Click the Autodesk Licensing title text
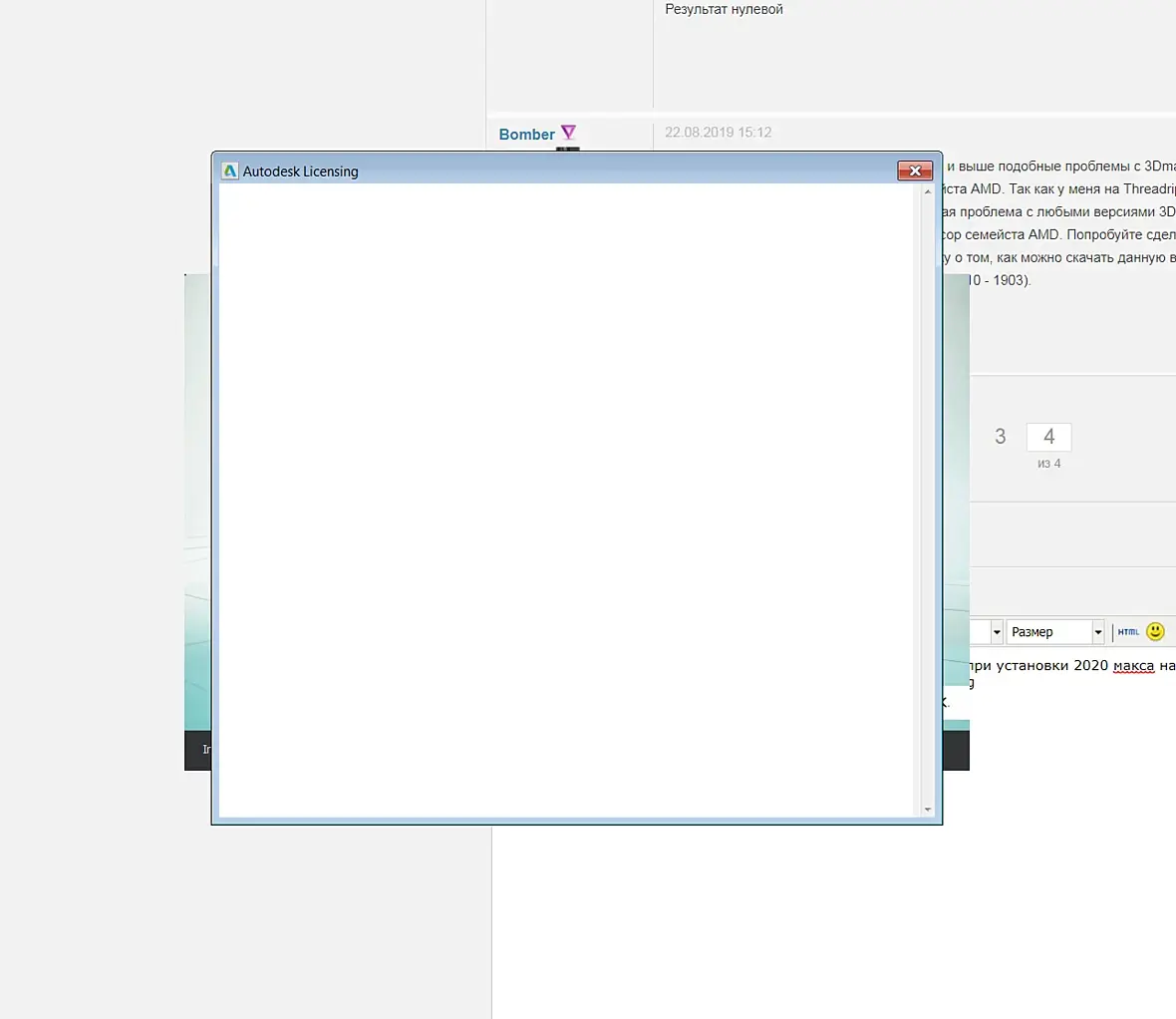This screenshot has height=1019, width=1176. pyautogui.click(x=301, y=171)
